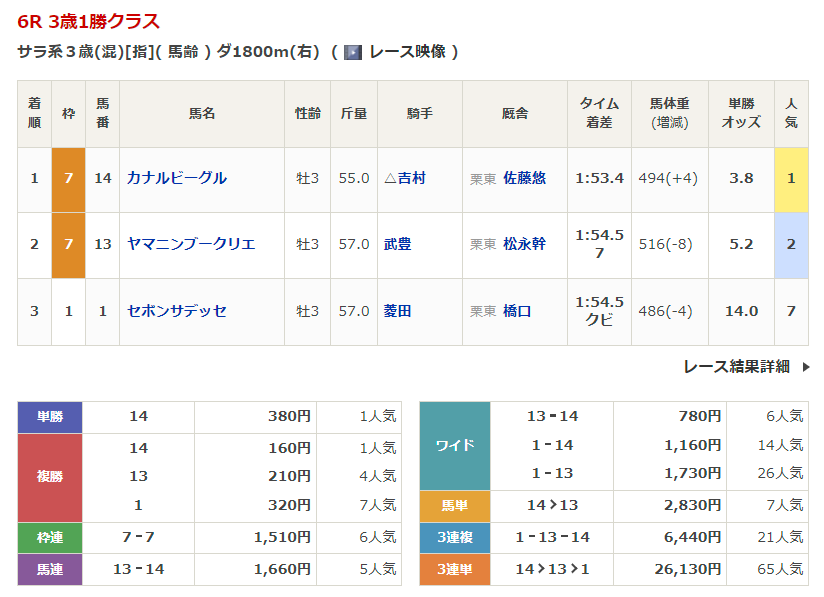Click the red 複勝 payout label
Viewport: 824px width, 597px height.
(x=50, y=476)
